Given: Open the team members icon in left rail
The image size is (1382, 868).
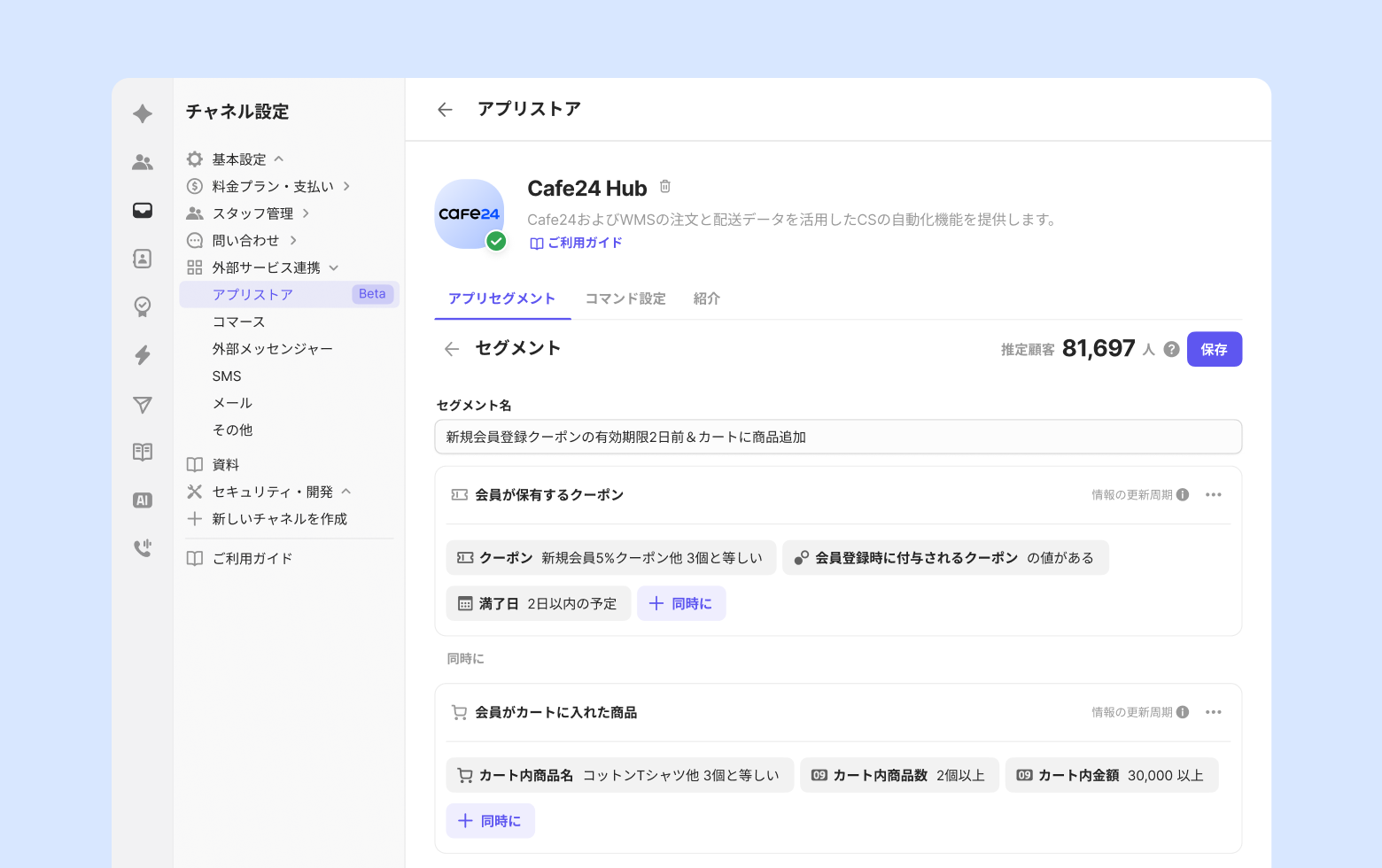Looking at the screenshot, I should tap(143, 162).
